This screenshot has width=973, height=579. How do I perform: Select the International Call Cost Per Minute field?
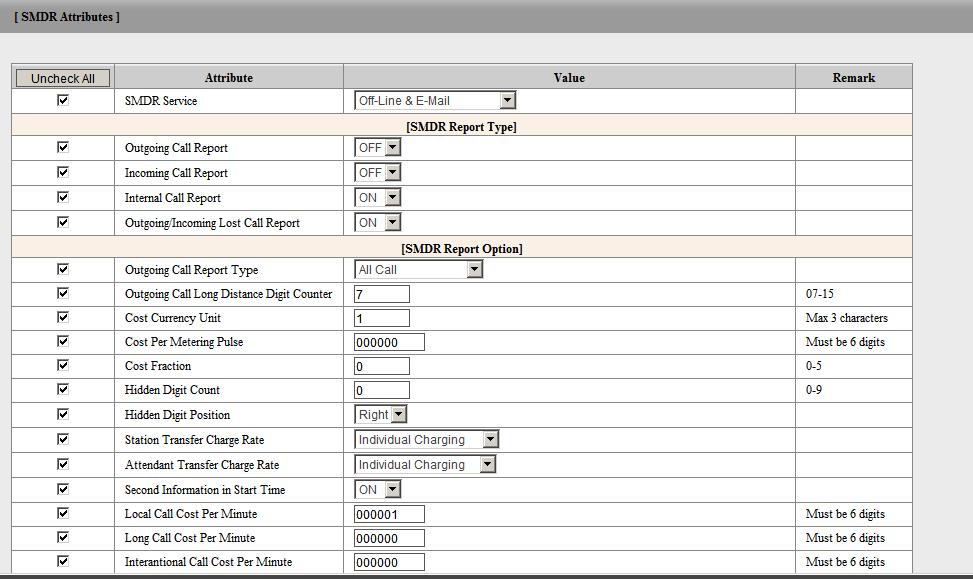[389, 562]
